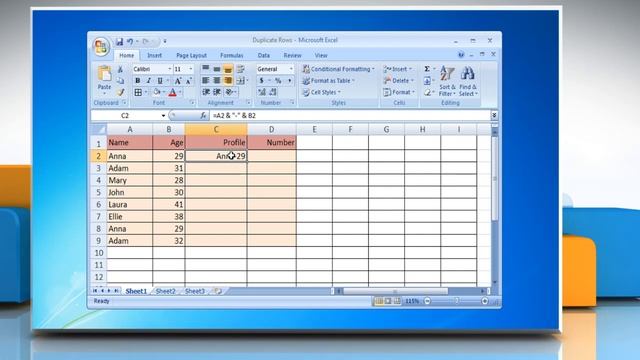
Task: Decrease the font size
Action: point(188,81)
